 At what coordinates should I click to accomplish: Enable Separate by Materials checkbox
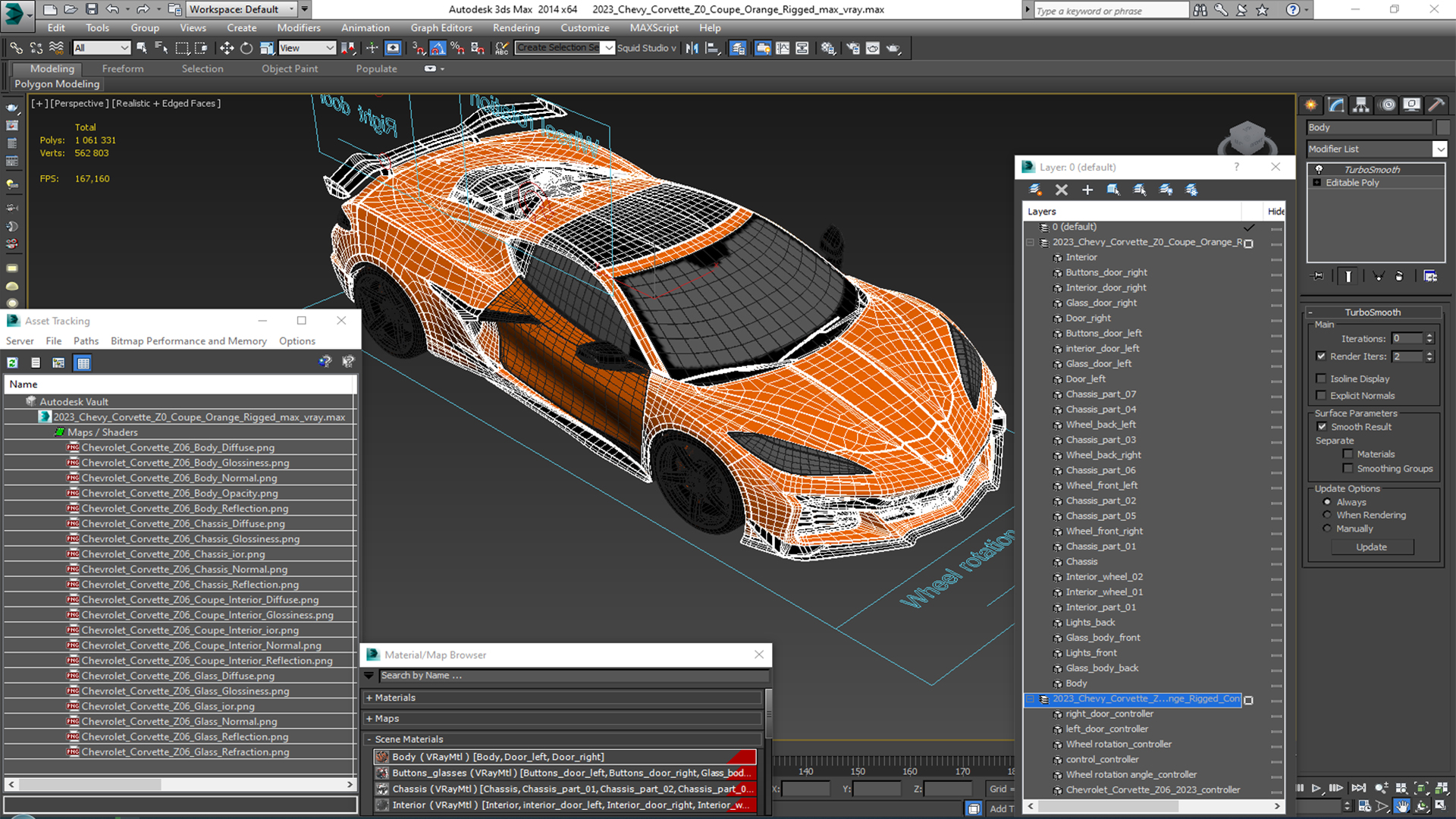pos(1348,454)
